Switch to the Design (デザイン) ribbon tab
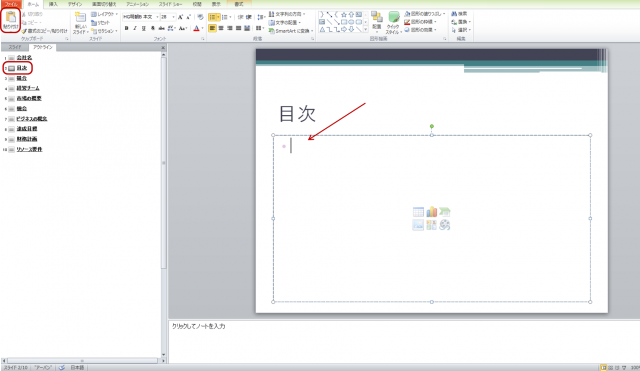This screenshot has width=640, height=371. point(75,4)
